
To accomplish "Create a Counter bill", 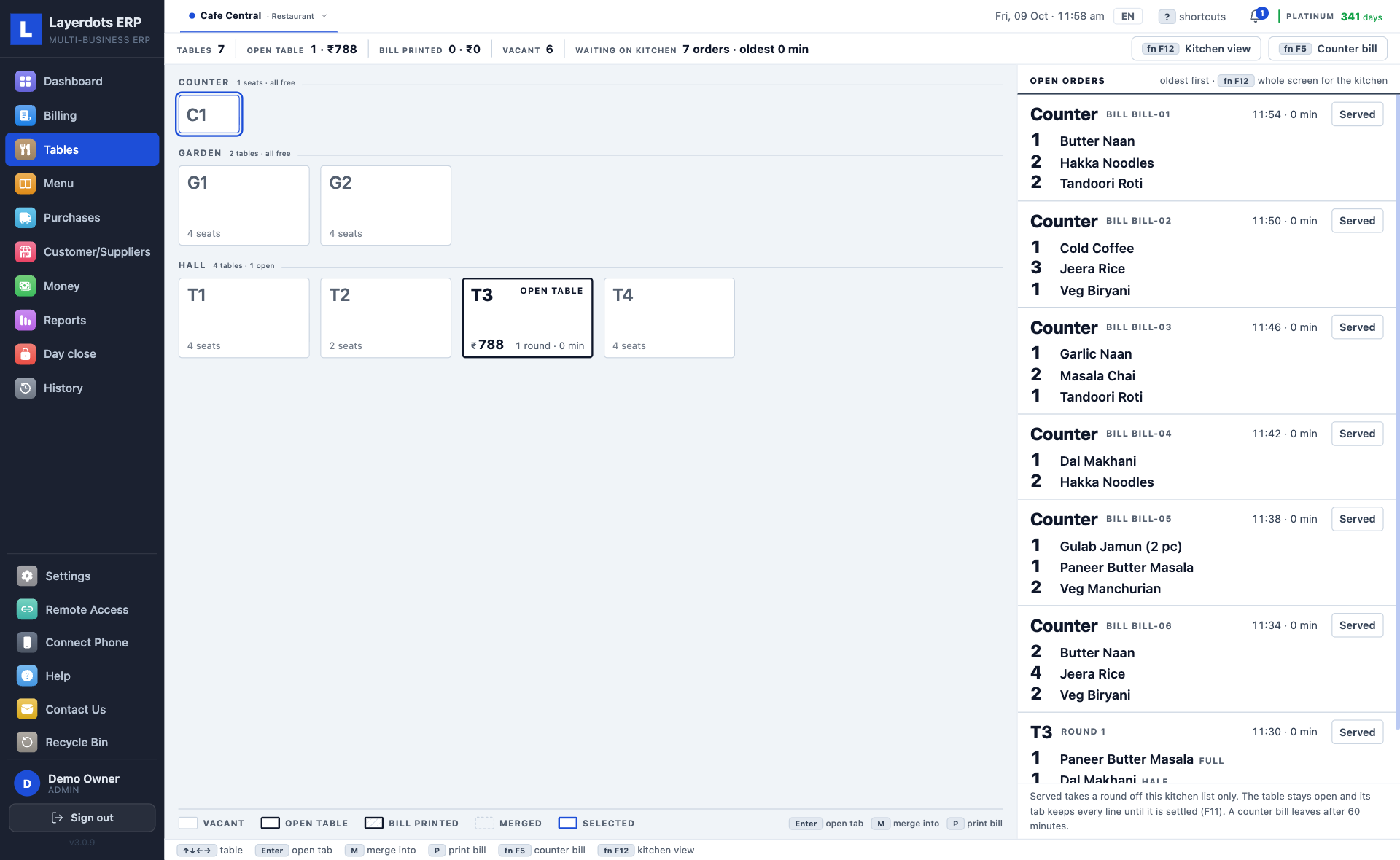I will coord(1328,49).
